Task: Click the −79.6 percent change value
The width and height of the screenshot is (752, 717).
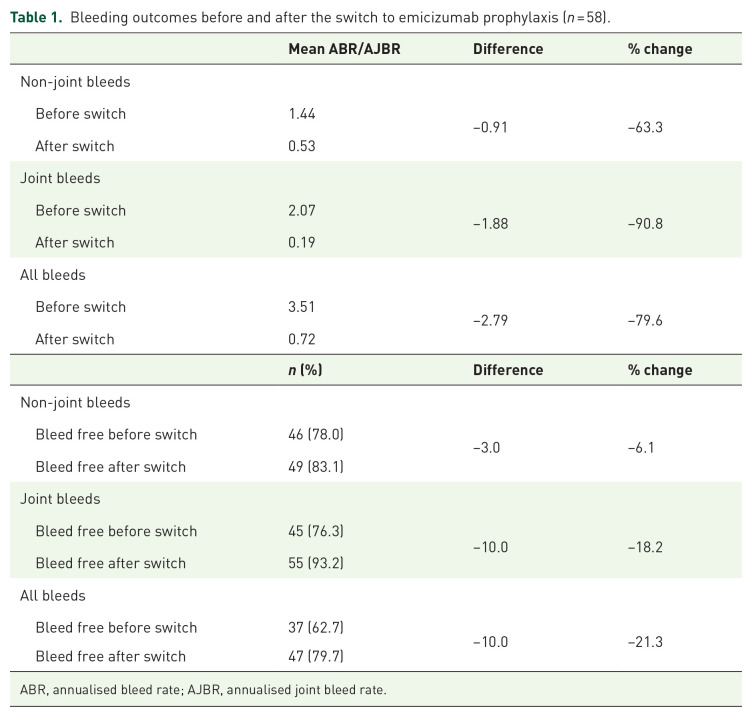Action: click(645, 320)
